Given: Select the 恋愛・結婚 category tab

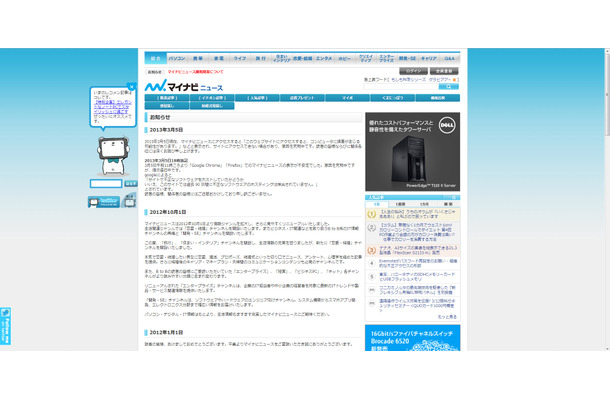Looking at the screenshot, I should (303, 58).
